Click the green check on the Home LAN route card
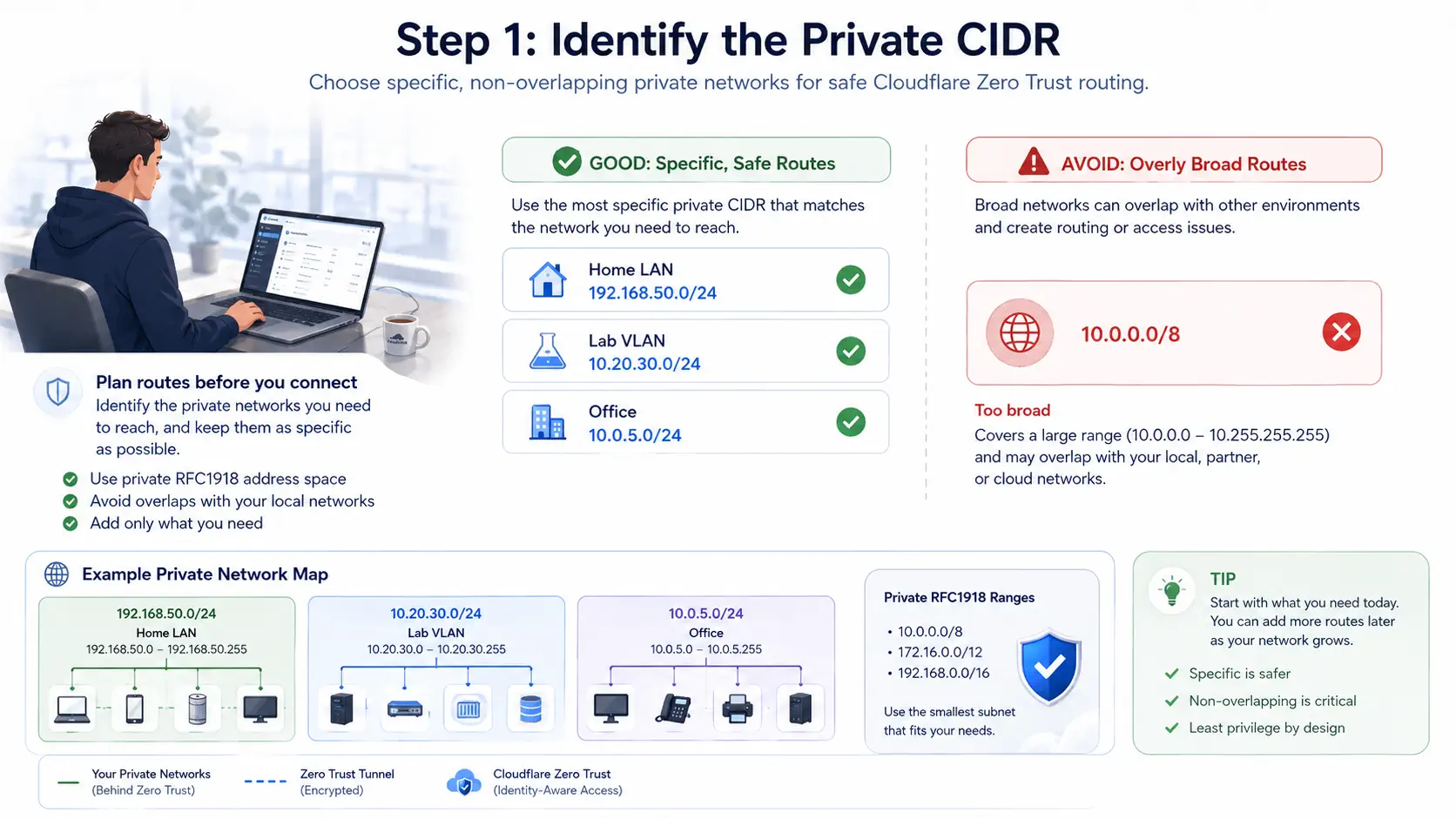This screenshot has height=819, width=1456. [851, 280]
